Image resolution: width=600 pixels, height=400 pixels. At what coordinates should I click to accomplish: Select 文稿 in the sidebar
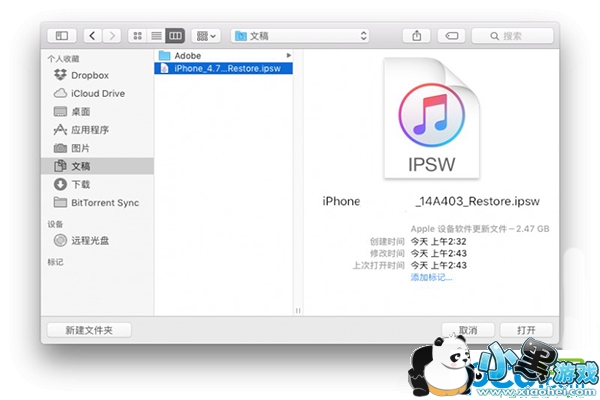(97, 166)
